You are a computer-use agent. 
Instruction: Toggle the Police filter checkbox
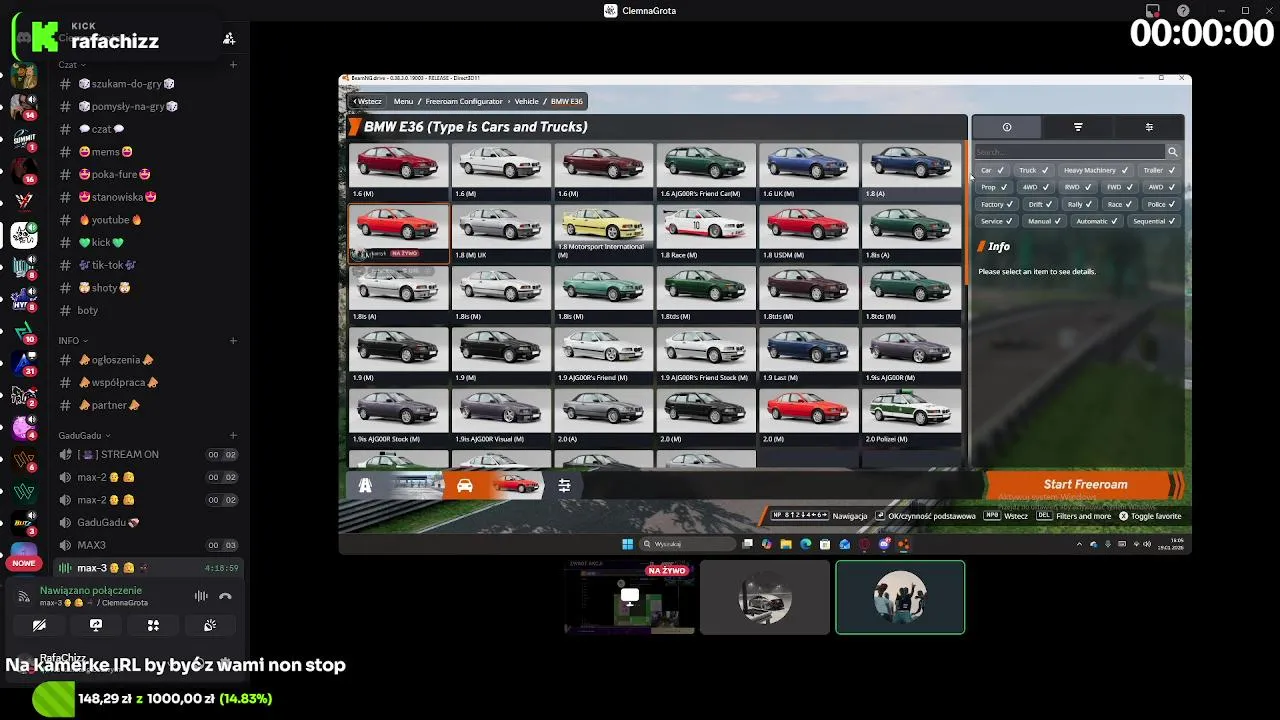pos(1161,204)
